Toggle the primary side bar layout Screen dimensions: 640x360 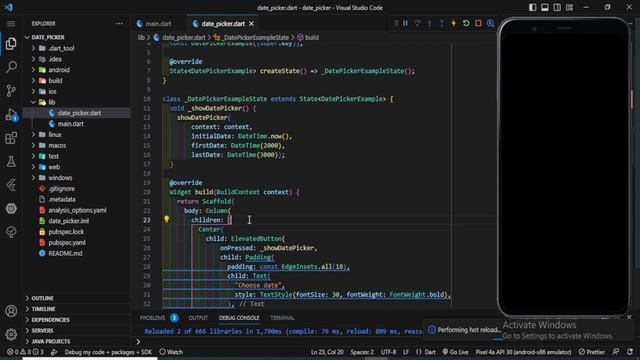click(x=533, y=7)
